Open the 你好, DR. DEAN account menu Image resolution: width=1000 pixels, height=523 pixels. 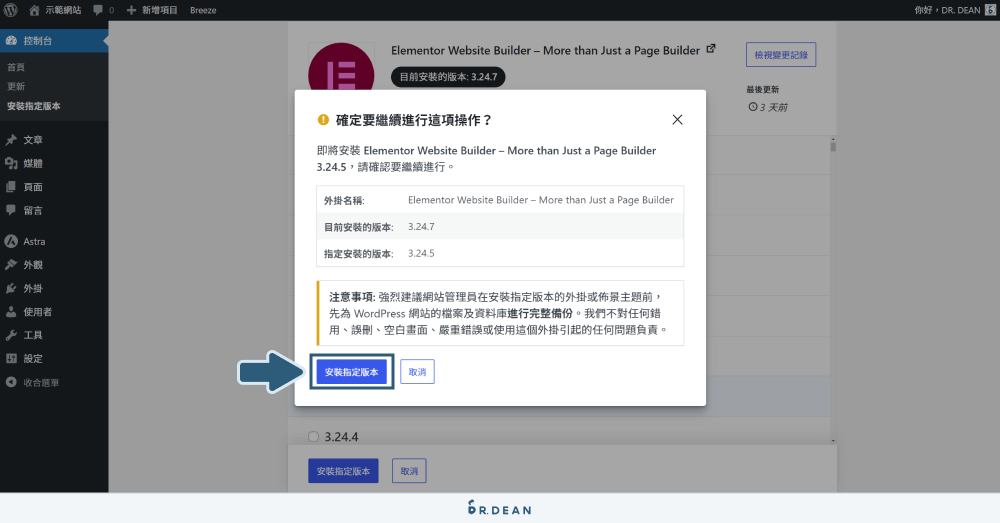coord(954,10)
